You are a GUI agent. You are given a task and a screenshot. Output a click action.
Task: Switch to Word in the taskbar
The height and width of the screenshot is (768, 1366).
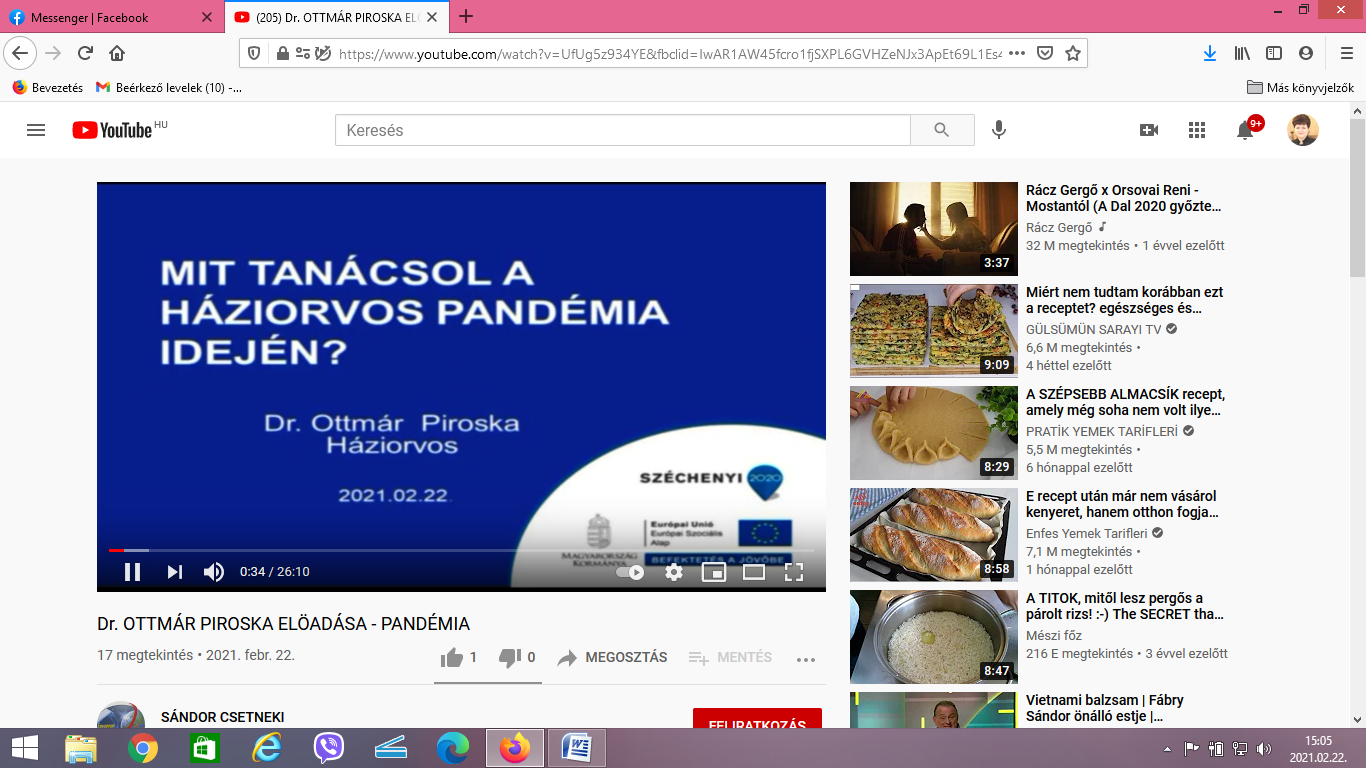(x=577, y=748)
